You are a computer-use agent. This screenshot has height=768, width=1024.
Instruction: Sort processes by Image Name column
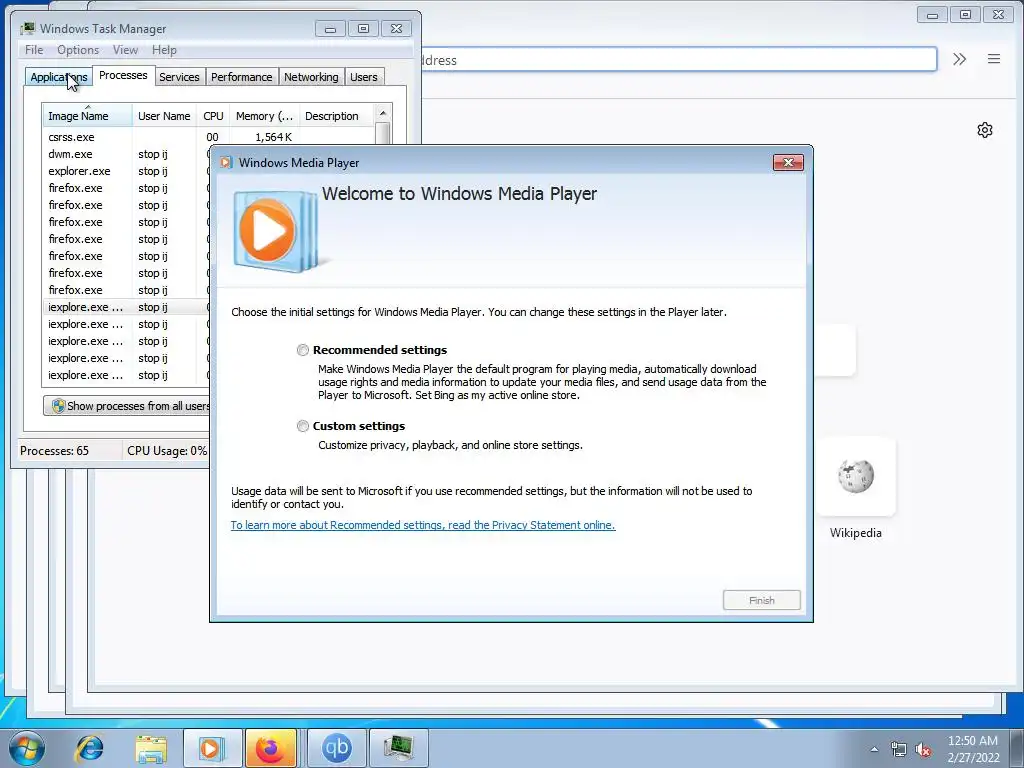click(88, 116)
